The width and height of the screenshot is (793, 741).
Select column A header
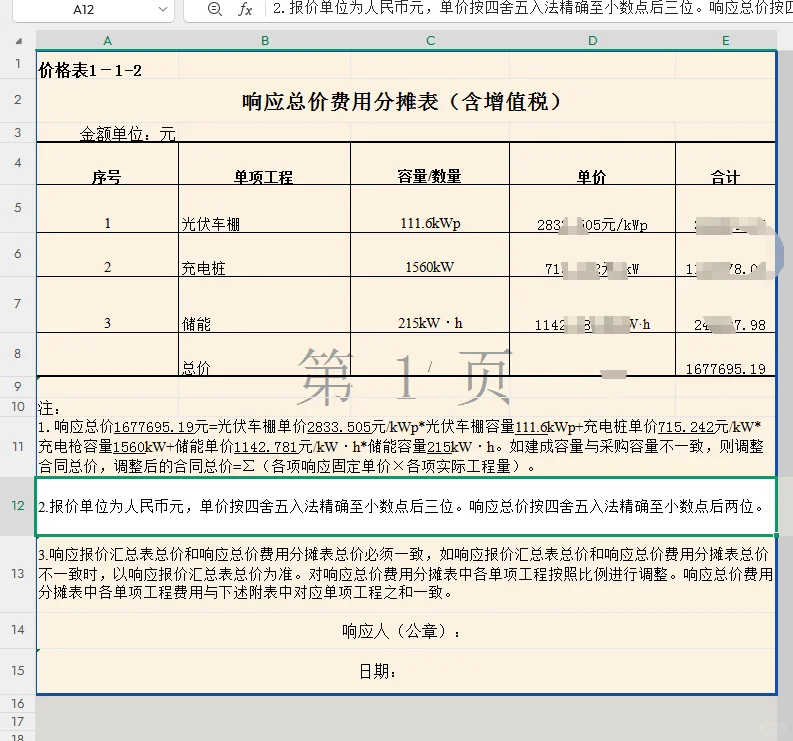tap(107, 41)
